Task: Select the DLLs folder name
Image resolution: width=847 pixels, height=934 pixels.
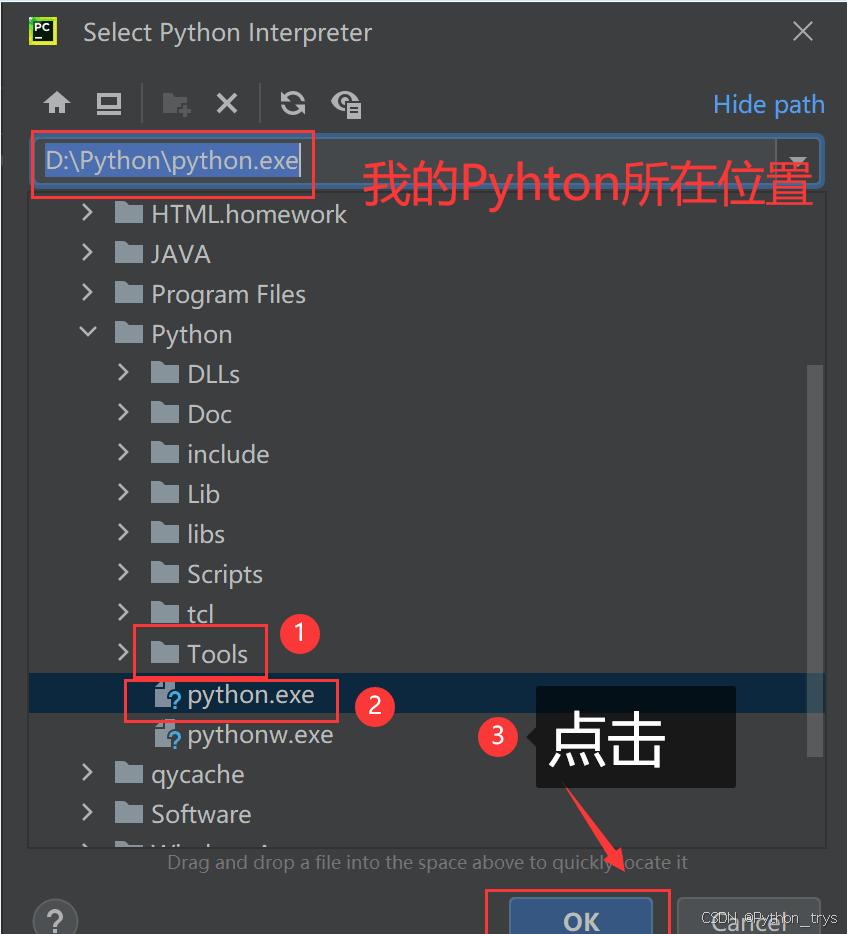Action: pyautogui.click(x=214, y=375)
